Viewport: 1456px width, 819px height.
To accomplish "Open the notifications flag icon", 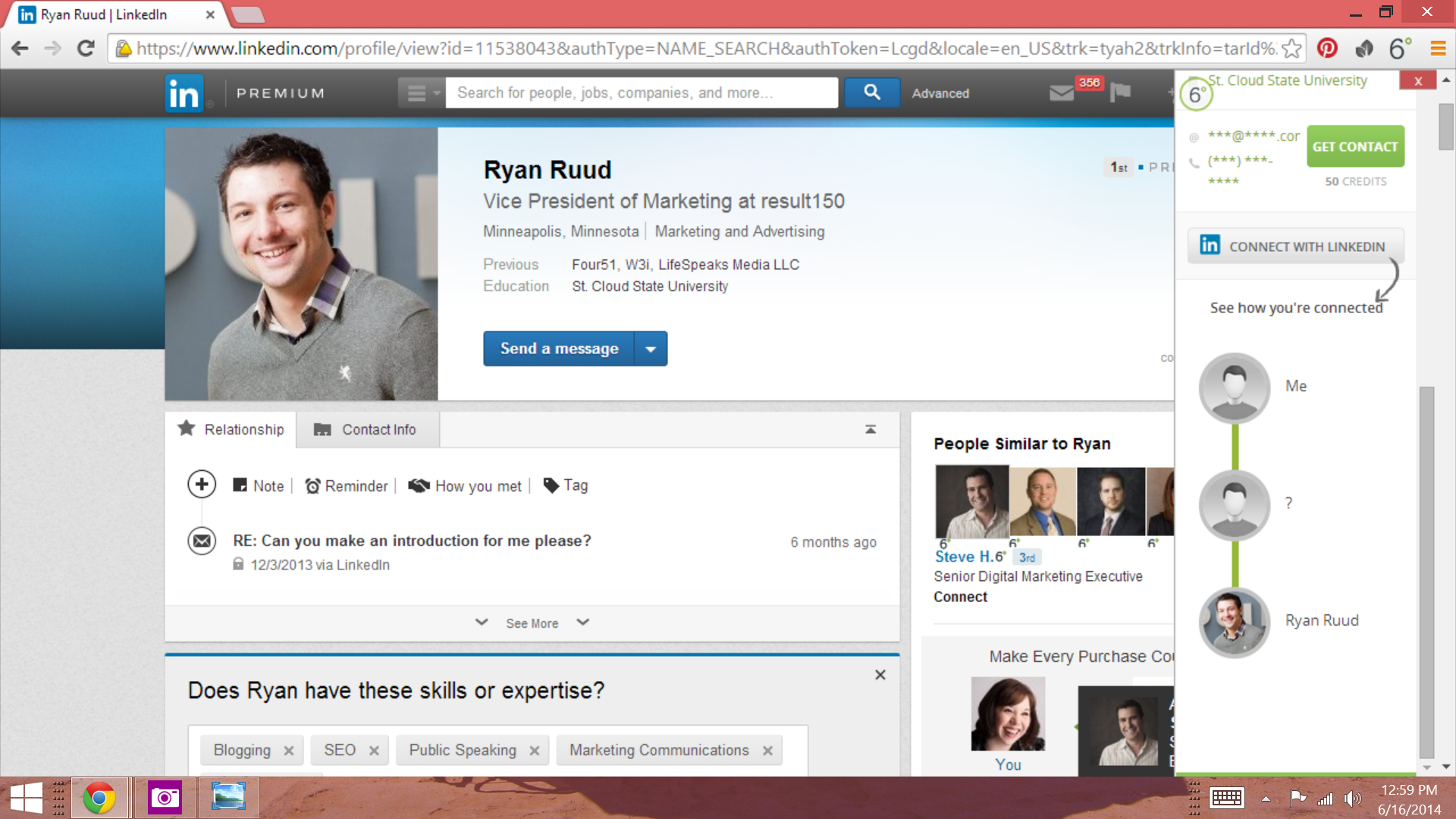I will pyautogui.click(x=1120, y=93).
